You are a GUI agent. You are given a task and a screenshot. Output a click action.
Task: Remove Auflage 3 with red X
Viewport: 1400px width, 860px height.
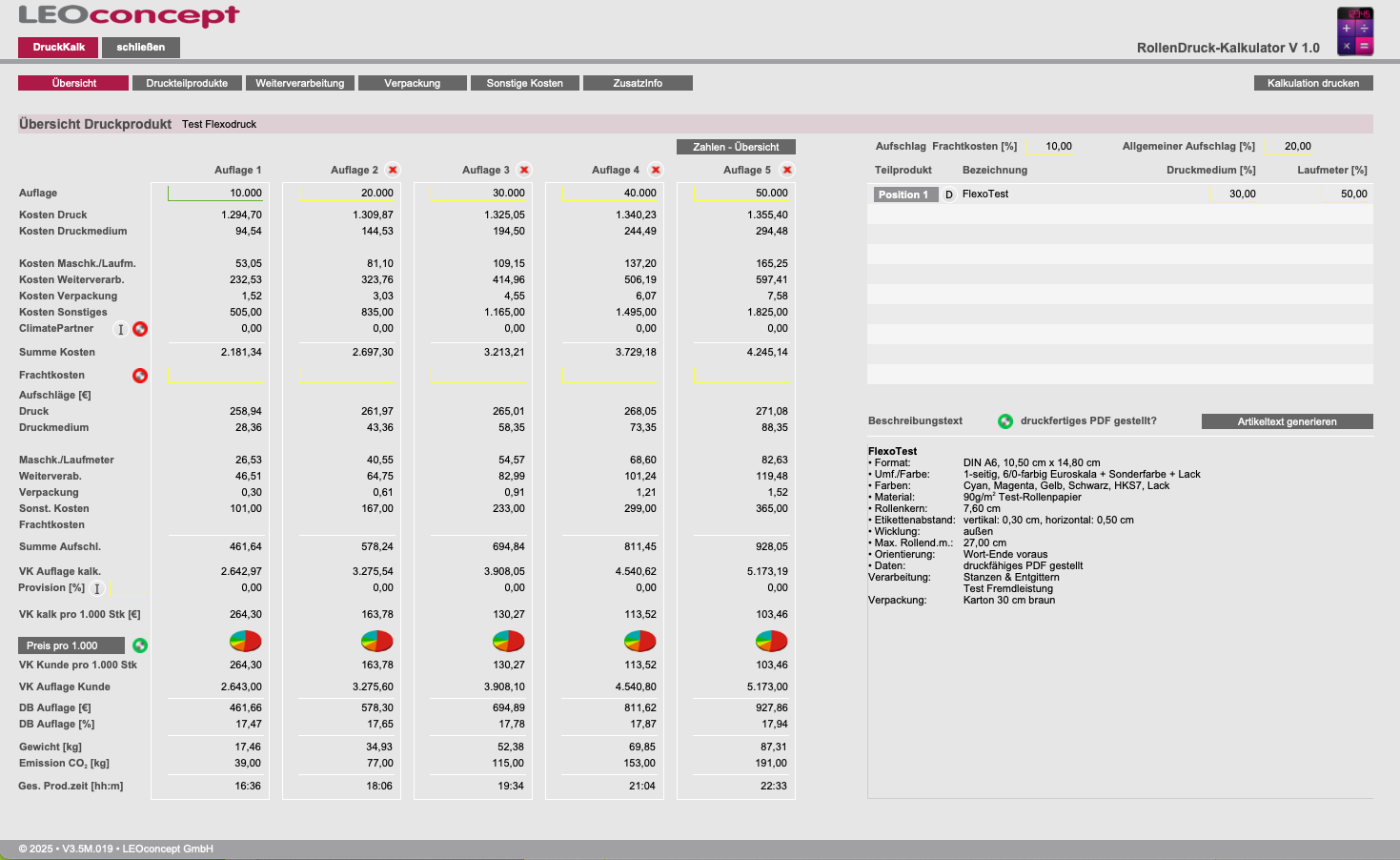pyautogui.click(x=524, y=170)
